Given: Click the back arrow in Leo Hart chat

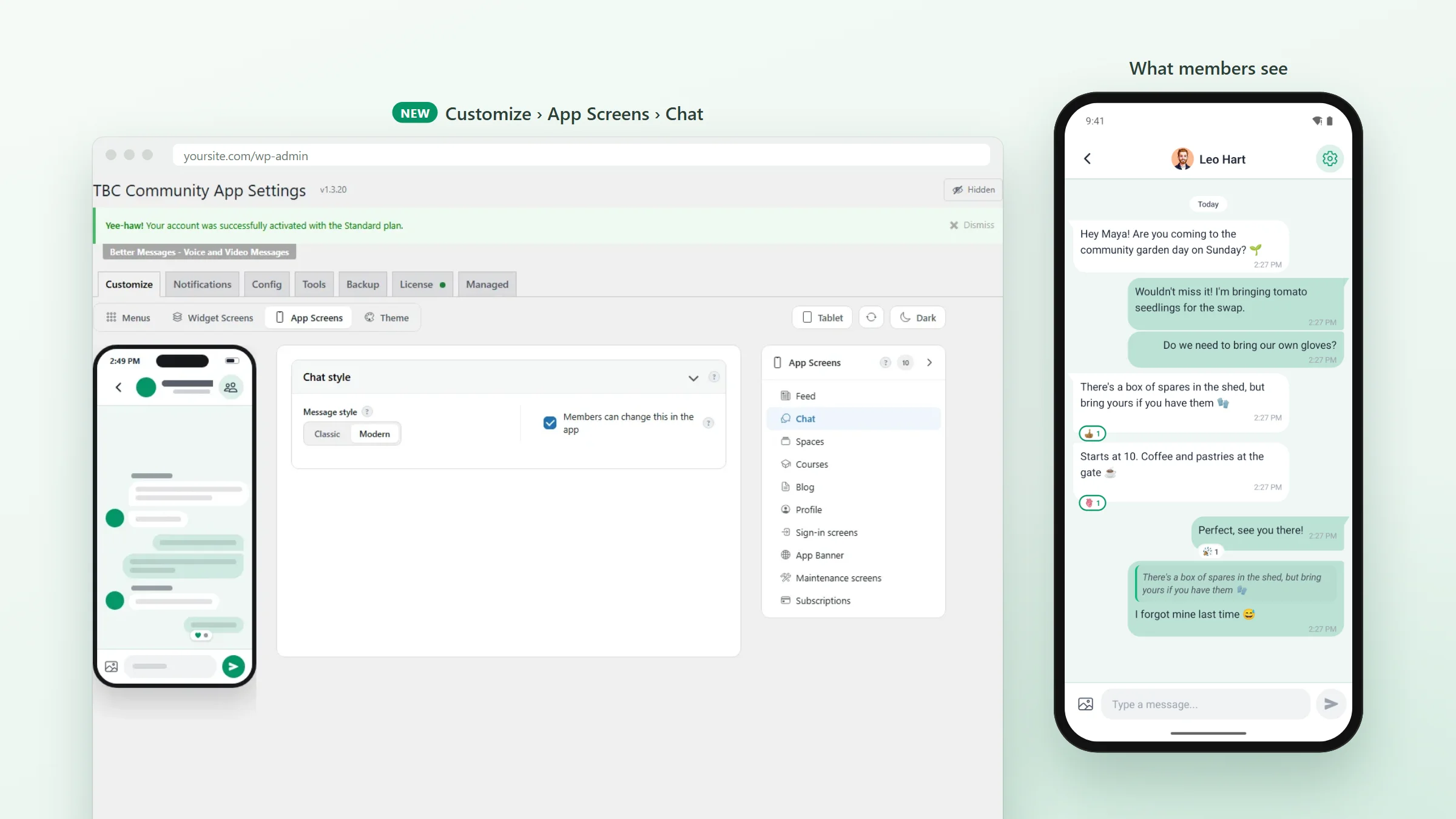Looking at the screenshot, I should pyautogui.click(x=1087, y=159).
